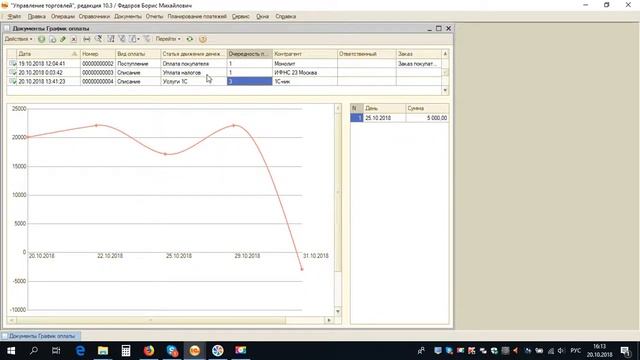Open the Правка menu

click(x=37, y=16)
